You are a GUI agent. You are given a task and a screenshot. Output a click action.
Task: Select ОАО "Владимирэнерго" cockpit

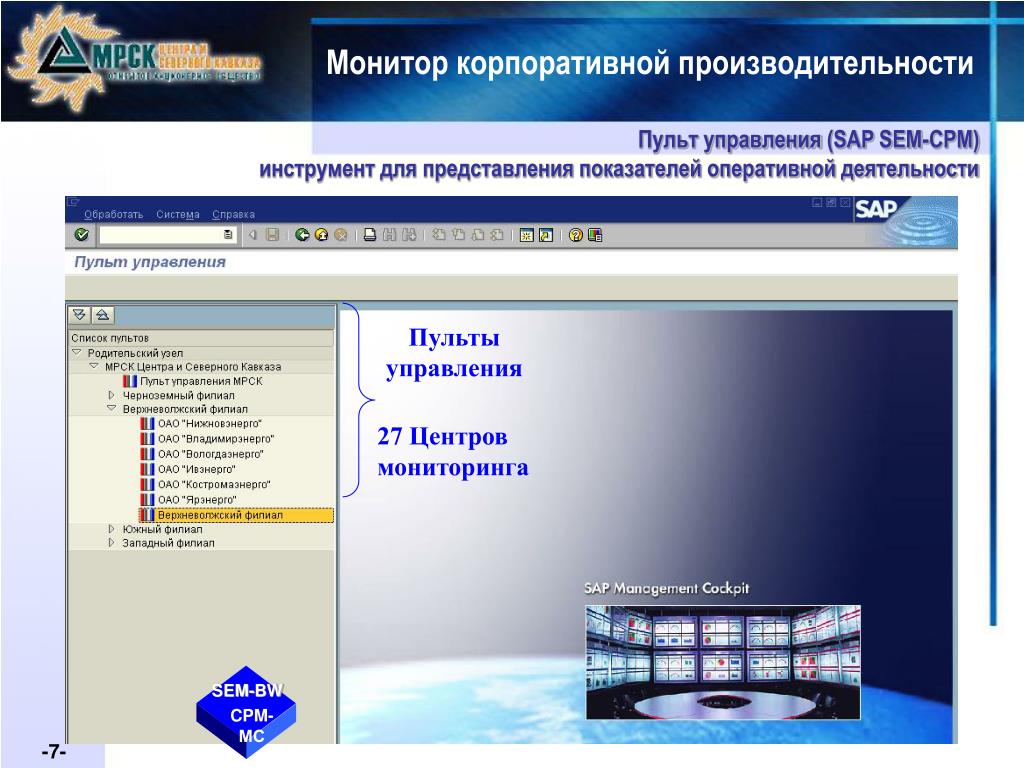216,439
